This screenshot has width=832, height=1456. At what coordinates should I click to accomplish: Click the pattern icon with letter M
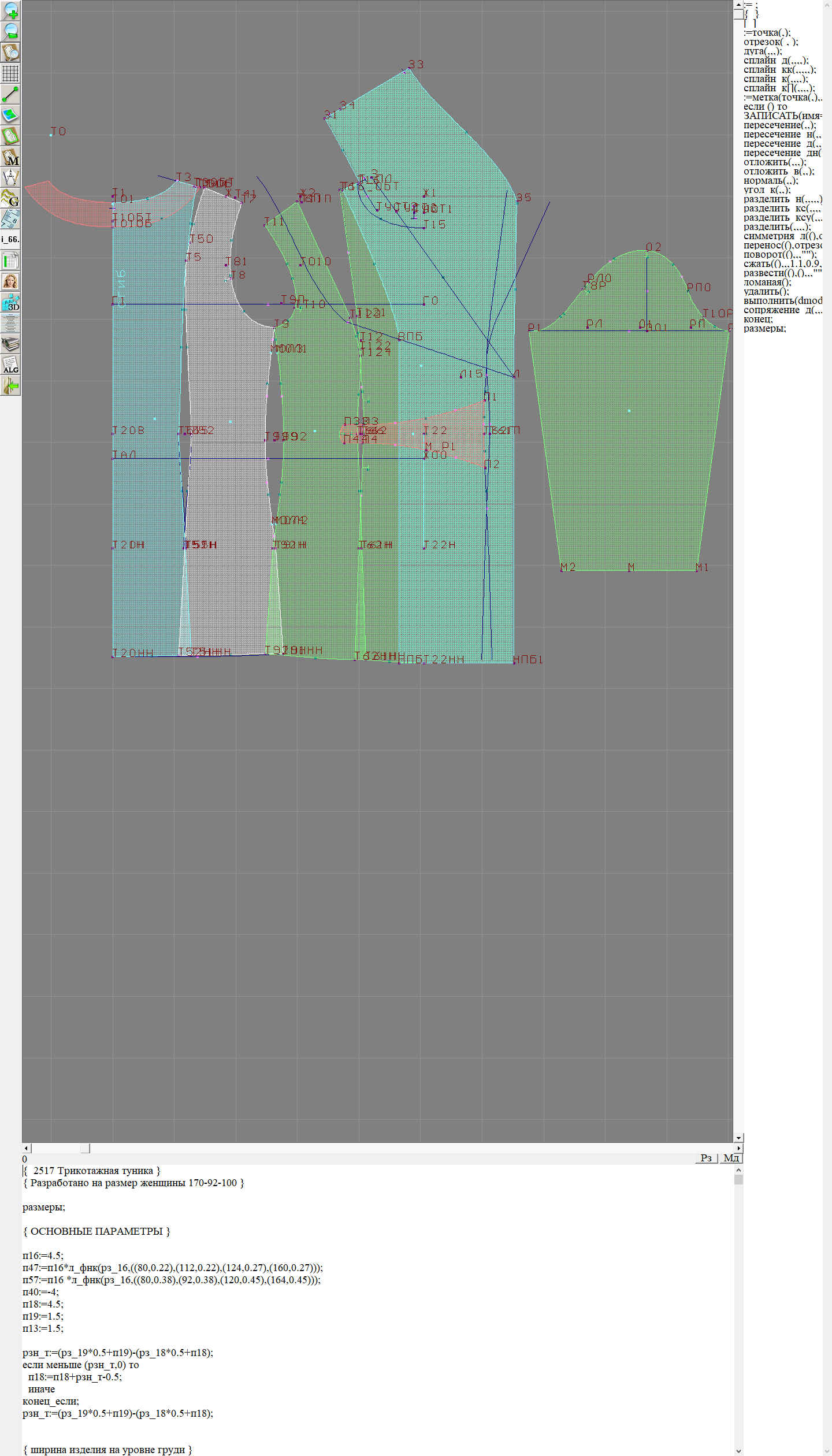point(10,157)
